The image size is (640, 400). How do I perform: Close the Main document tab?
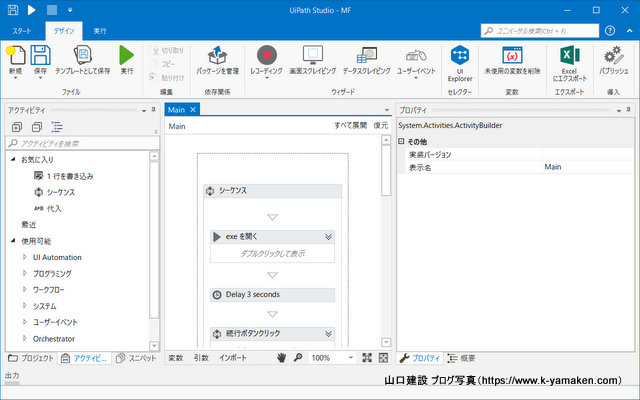coord(194,109)
